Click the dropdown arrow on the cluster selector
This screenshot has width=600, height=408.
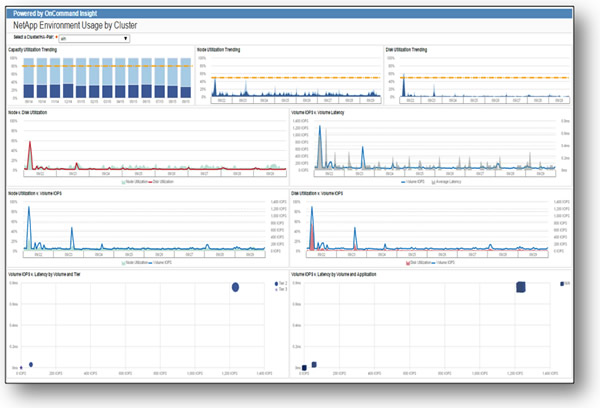click(x=125, y=39)
